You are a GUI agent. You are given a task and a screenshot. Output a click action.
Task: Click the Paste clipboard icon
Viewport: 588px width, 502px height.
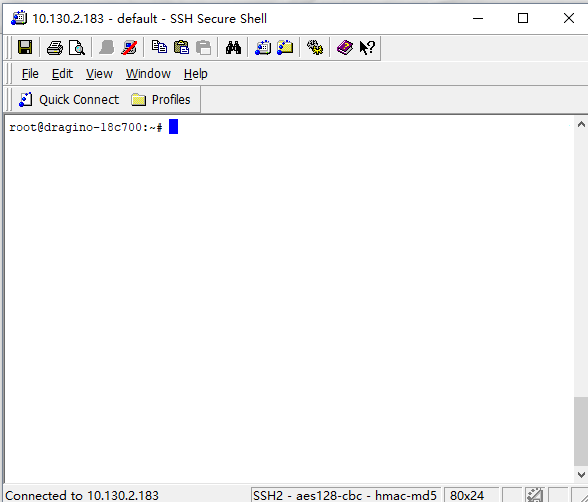[x=182, y=47]
